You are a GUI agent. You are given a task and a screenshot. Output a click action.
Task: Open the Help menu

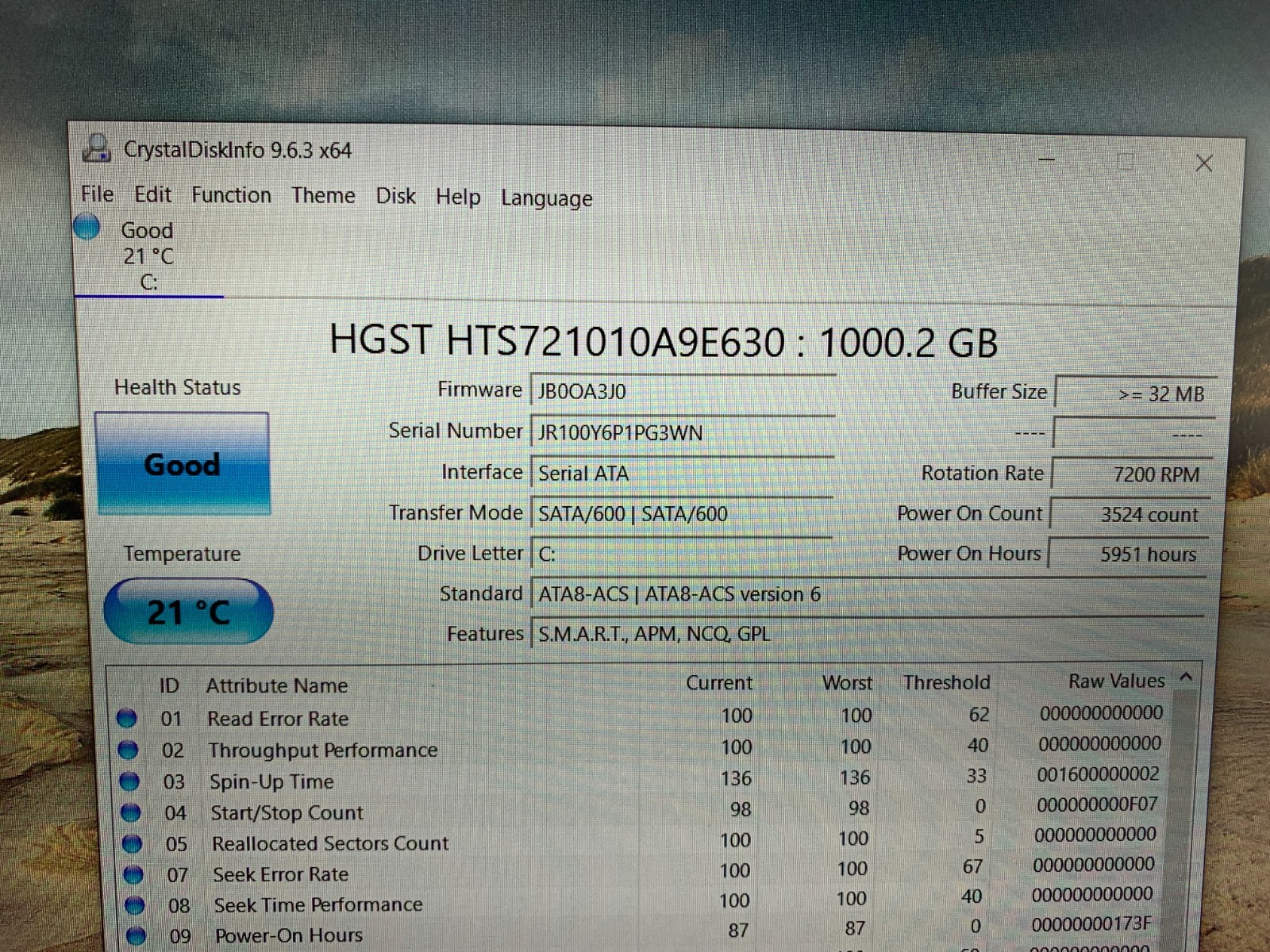458,197
